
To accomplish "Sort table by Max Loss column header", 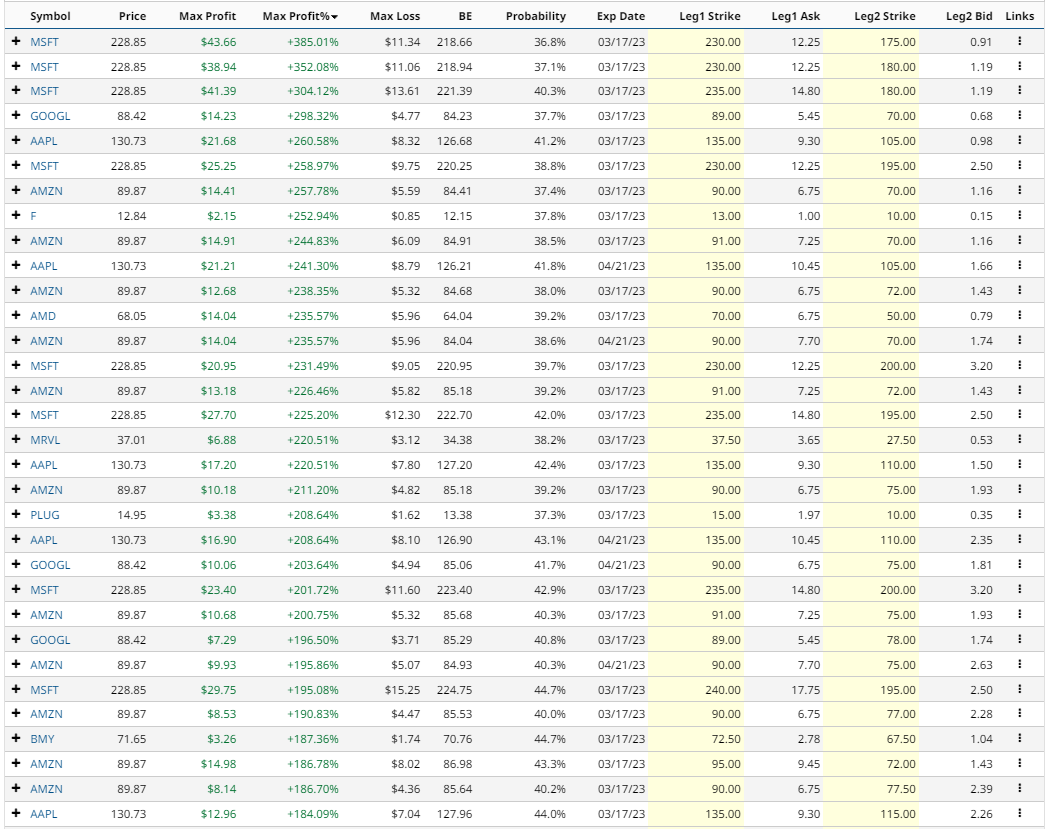I will coord(395,16).
